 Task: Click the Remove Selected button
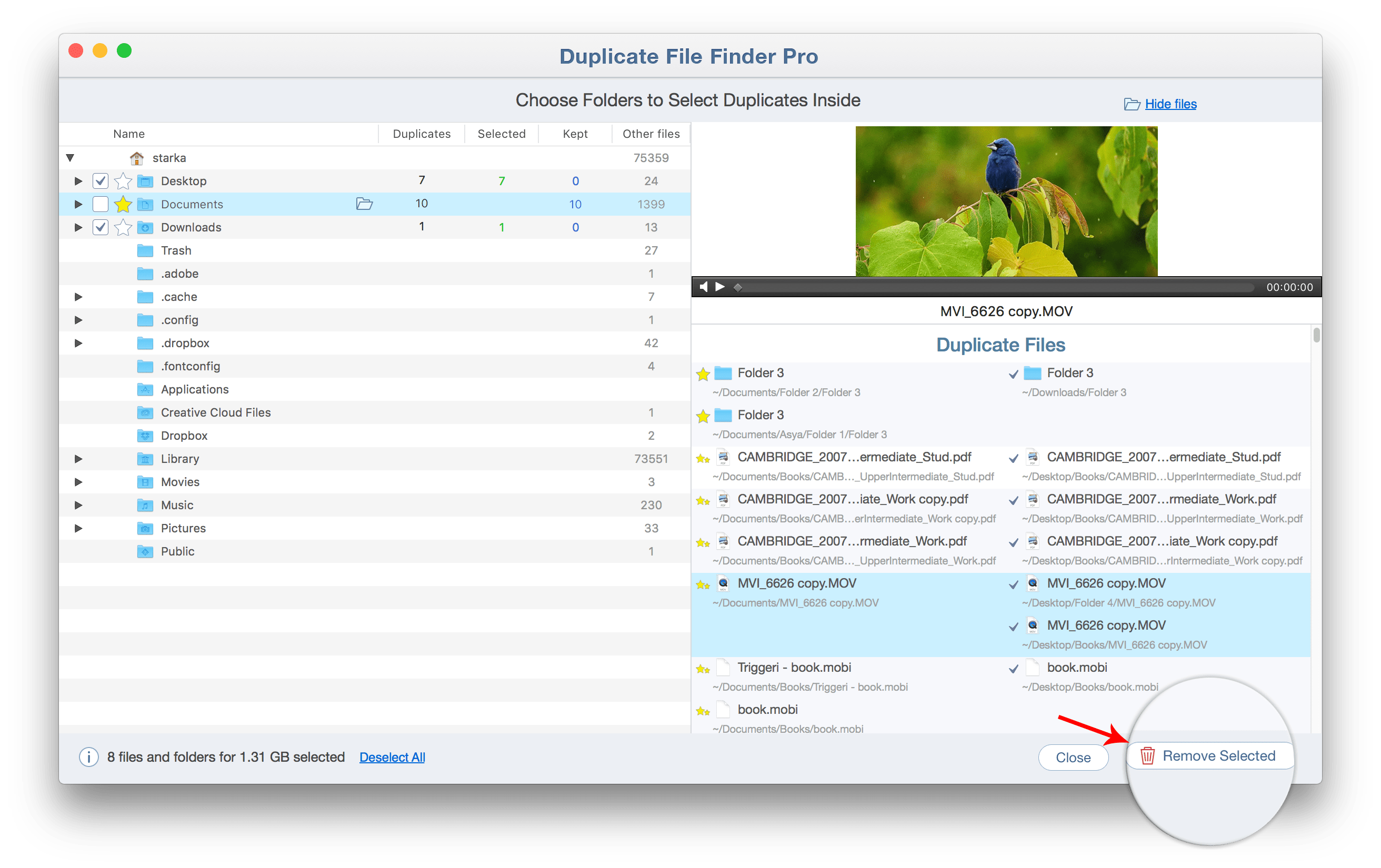pyautogui.click(x=1205, y=756)
